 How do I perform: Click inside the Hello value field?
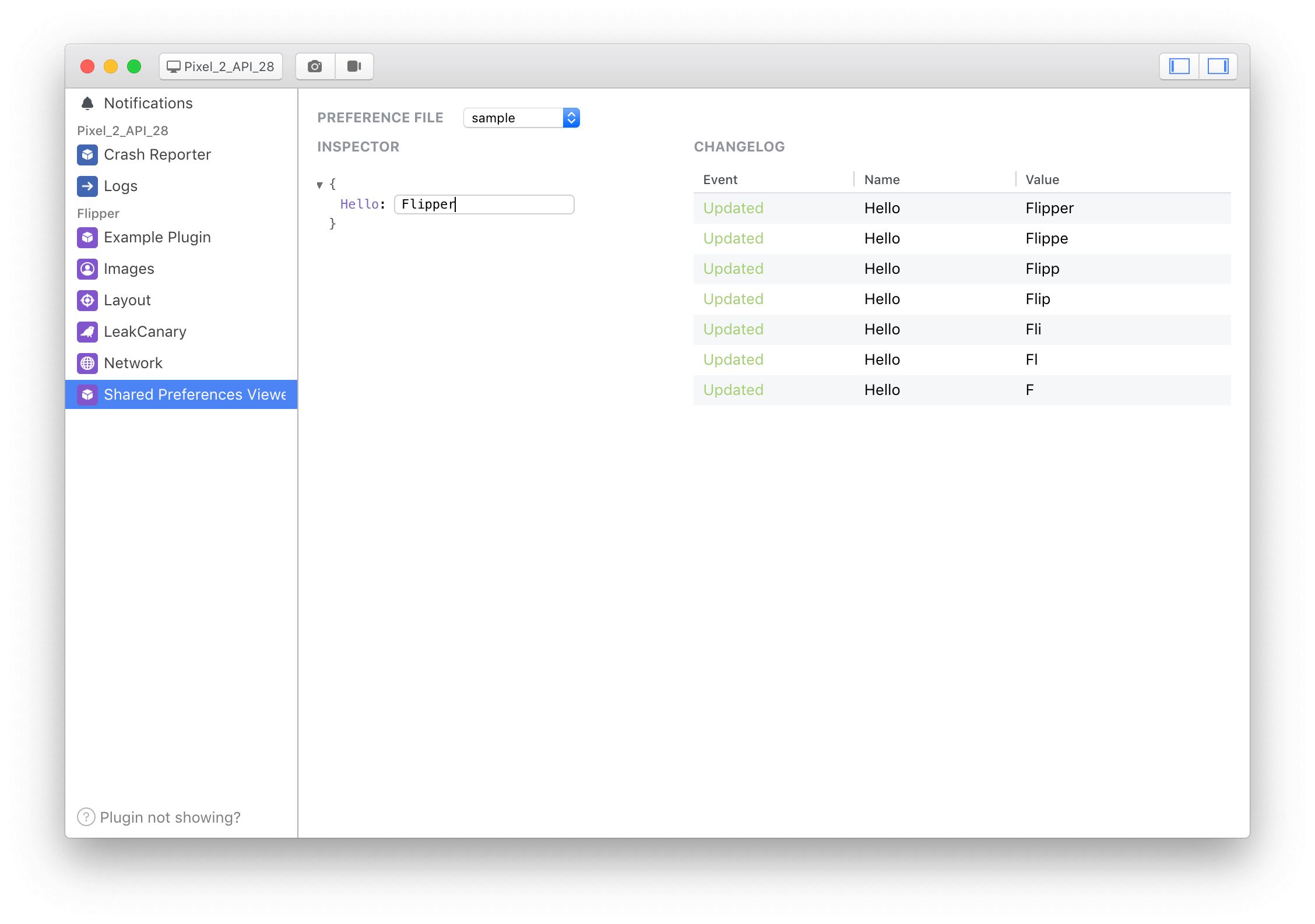(483, 204)
